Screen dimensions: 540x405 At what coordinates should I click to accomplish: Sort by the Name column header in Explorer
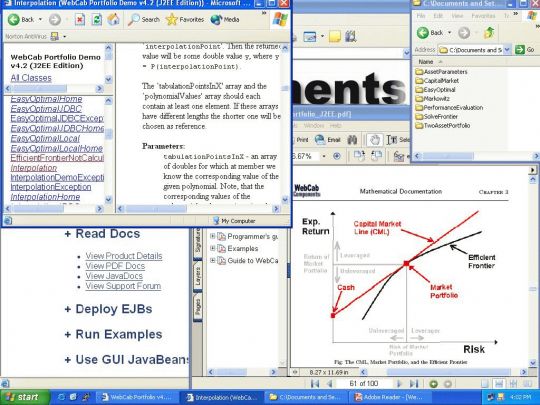[x=426, y=62]
